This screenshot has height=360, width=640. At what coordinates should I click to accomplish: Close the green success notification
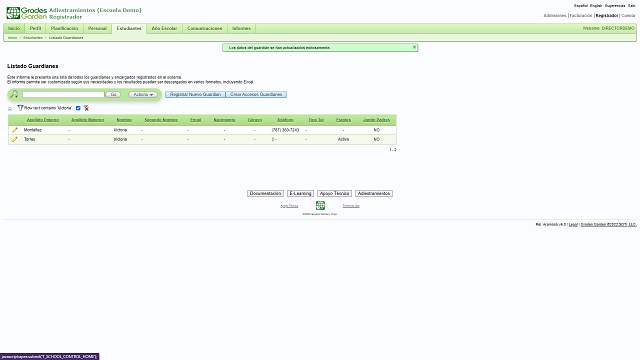(x=414, y=47)
